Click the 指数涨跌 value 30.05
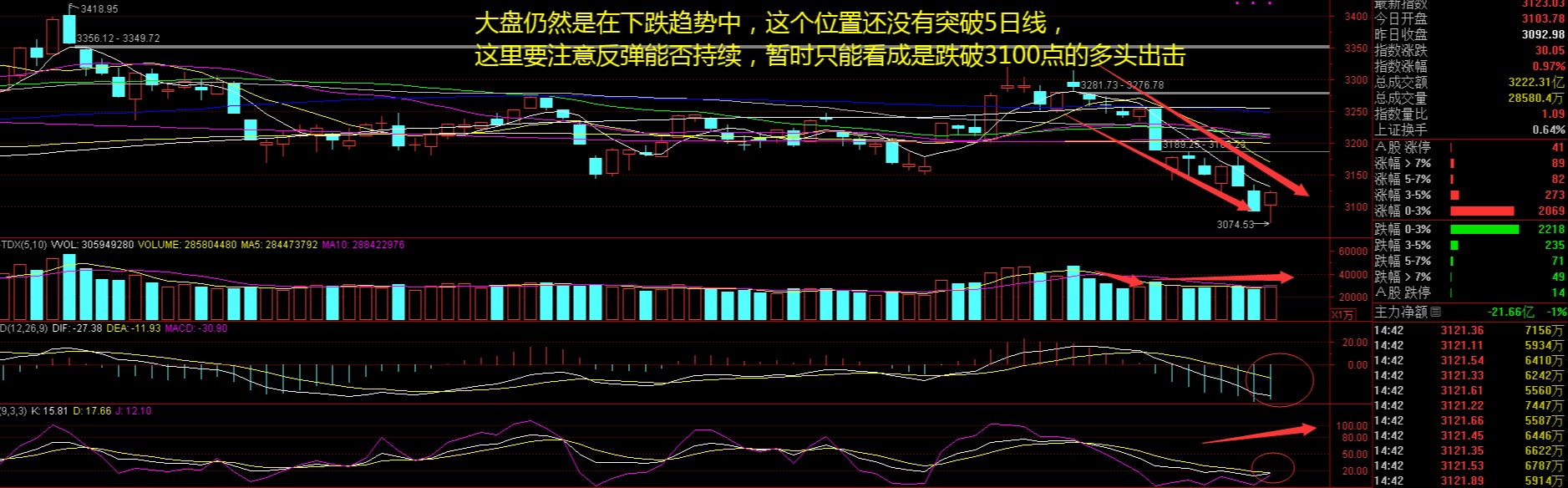Screen dimensions: 1568x488 pos(1550,50)
